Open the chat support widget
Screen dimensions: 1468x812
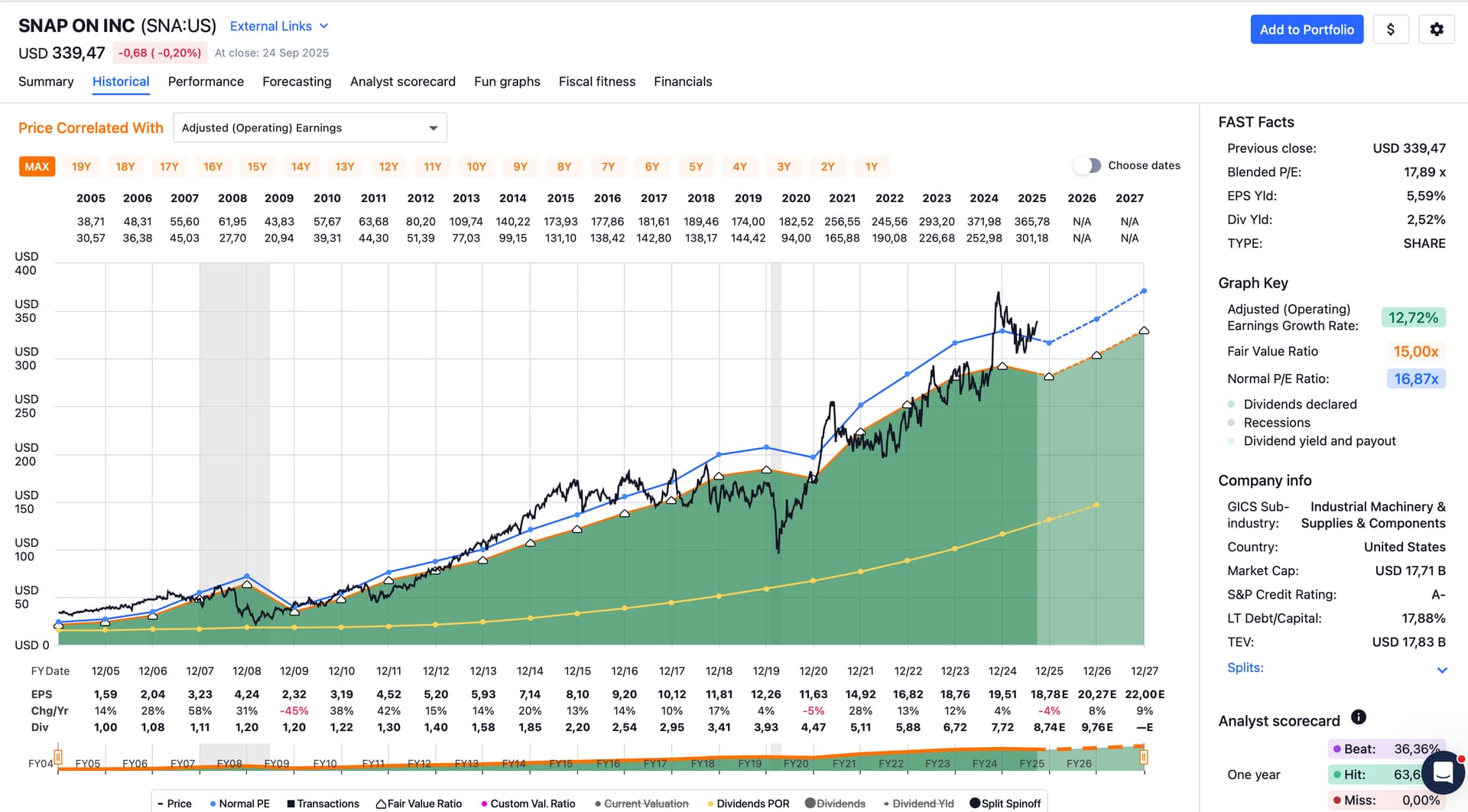point(1442,772)
